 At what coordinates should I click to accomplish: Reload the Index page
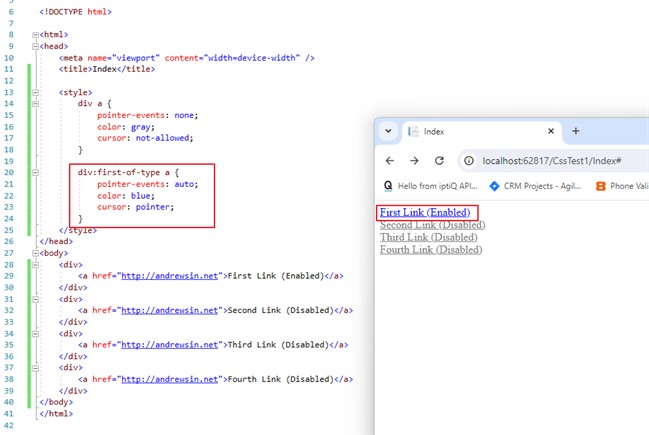[439, 161]
